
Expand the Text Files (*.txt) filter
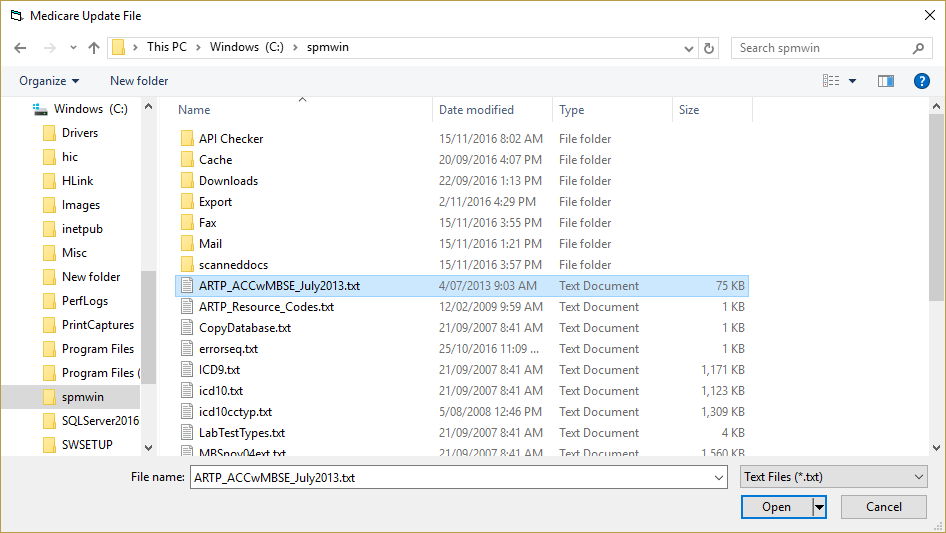coord(834,477)
